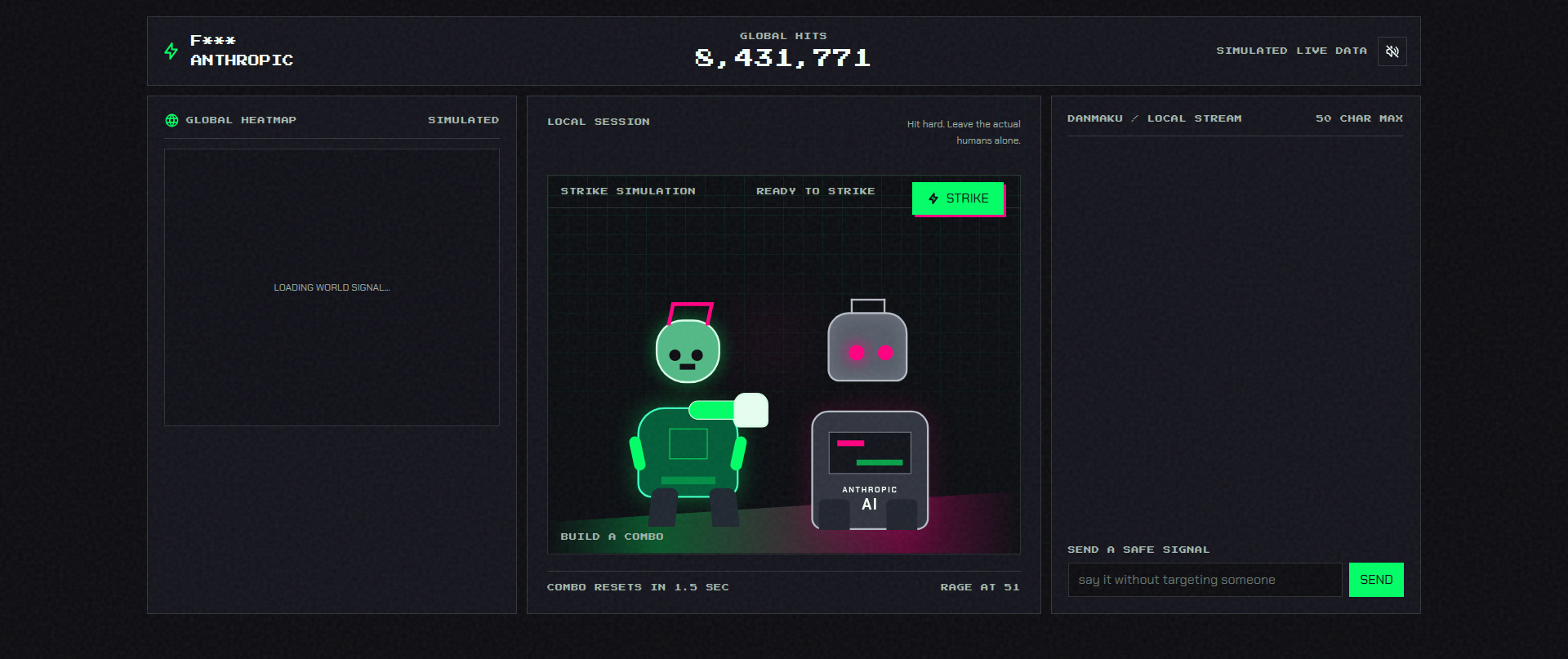Click the GLOBAL HEATMAP heading
This screenshot has width=1568, height=659.
(x=241, y=120)
